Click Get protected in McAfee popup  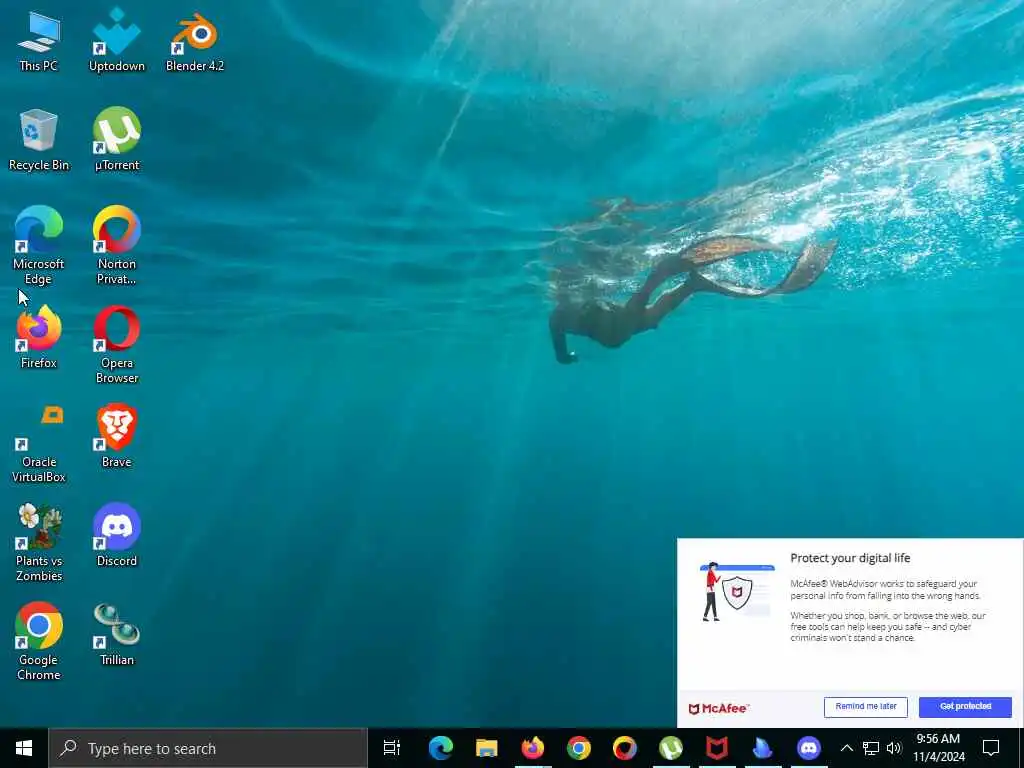click(x=965, y=707)
